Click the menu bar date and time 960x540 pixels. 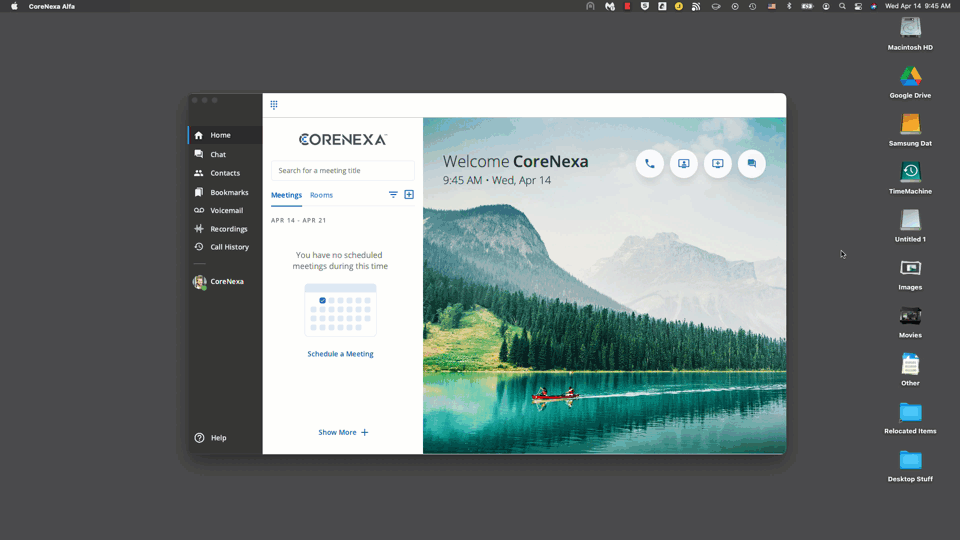tap(918, 6)
